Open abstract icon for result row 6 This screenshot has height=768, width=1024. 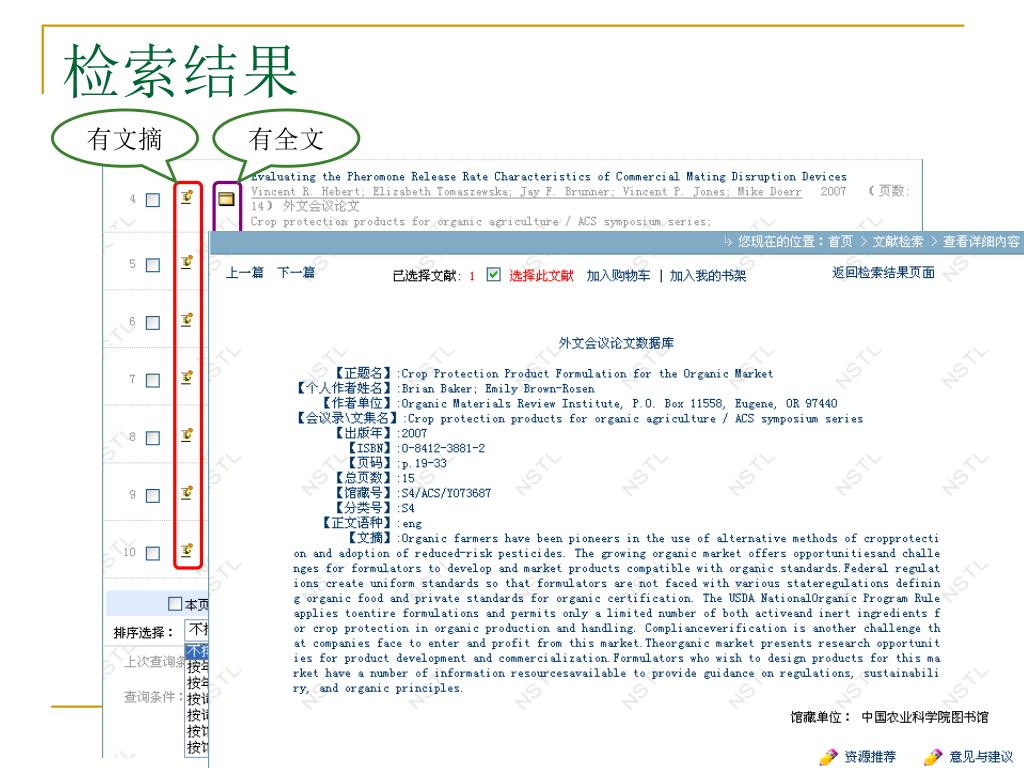click(x=187, y=320)
